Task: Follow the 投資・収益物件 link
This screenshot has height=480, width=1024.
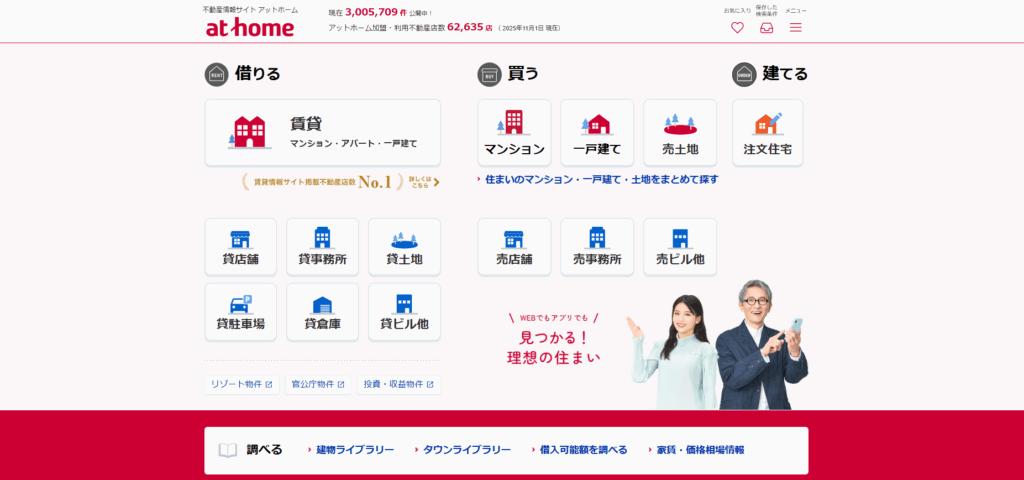Action: (x=398, y=384)
